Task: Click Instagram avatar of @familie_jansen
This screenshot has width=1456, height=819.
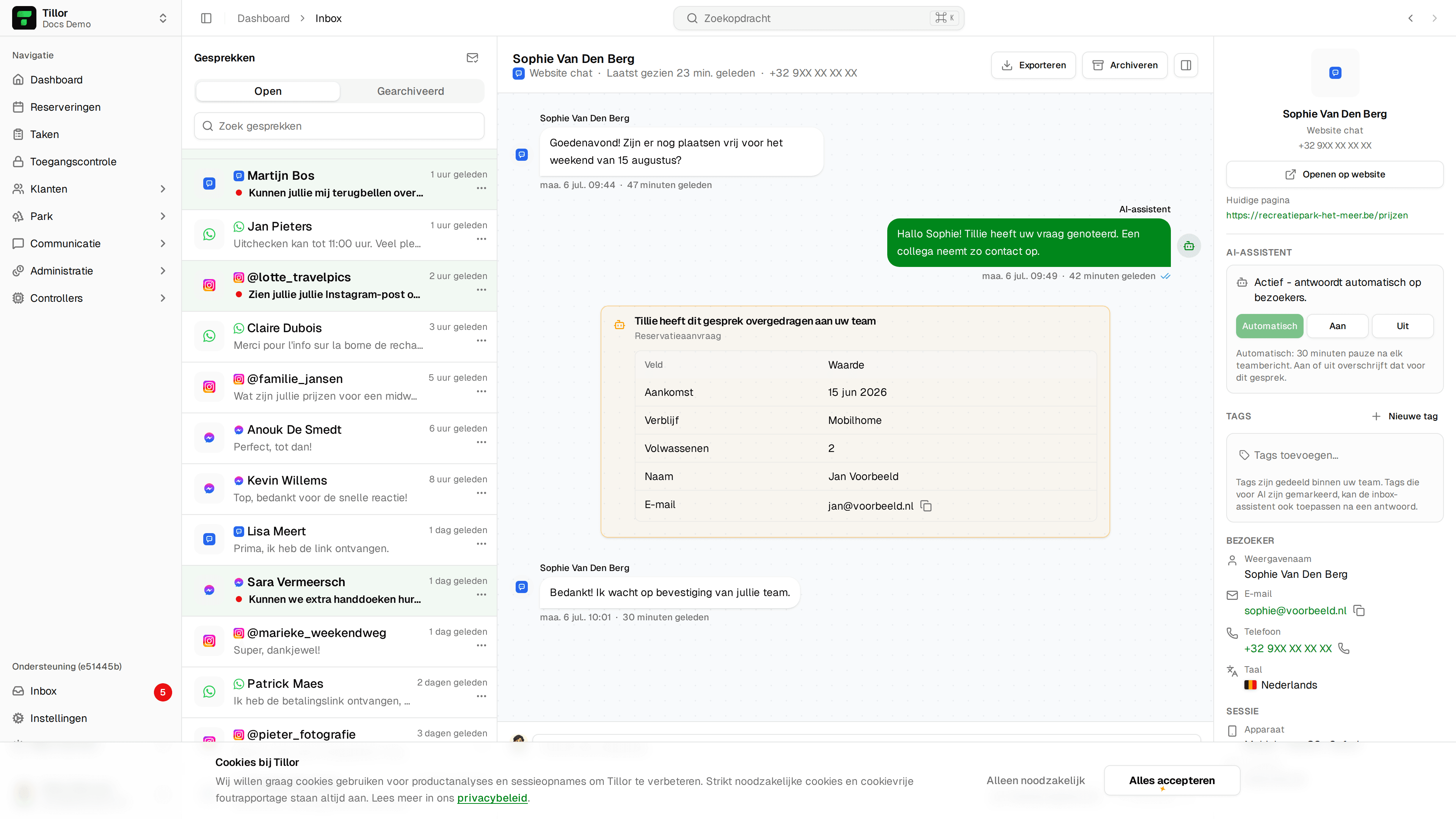Action: coord(209,387)
